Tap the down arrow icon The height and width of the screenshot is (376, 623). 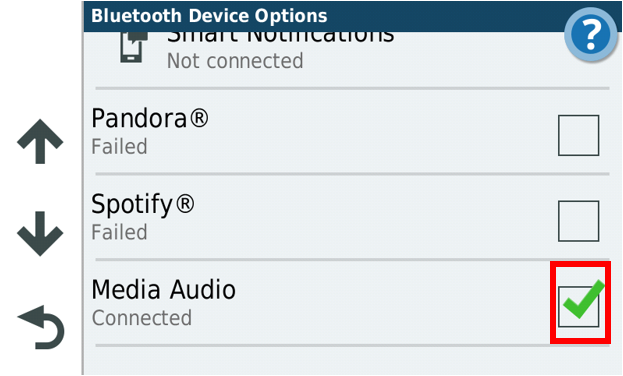[40, 234]
